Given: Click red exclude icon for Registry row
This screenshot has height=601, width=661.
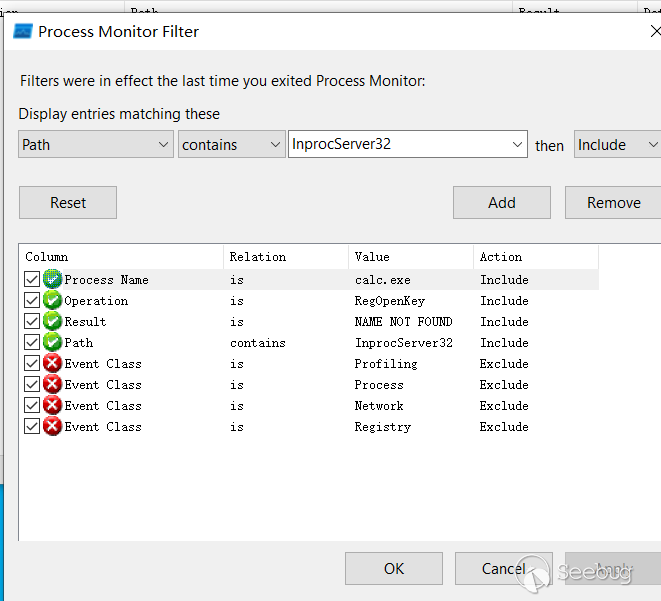Looking at the screenshot, I should 53,427.
